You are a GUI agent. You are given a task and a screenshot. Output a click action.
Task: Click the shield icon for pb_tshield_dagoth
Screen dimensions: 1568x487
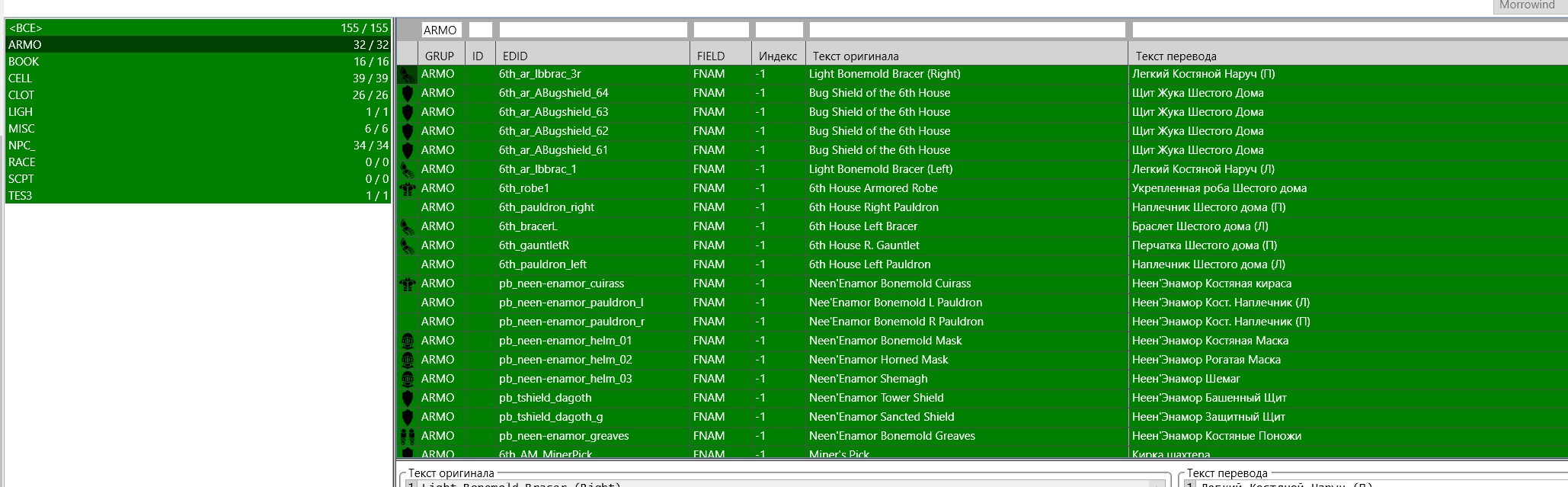408,399
